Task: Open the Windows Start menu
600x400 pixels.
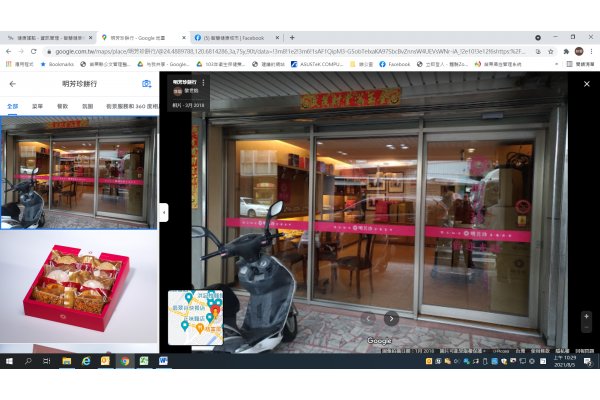Action: [10, 361]
